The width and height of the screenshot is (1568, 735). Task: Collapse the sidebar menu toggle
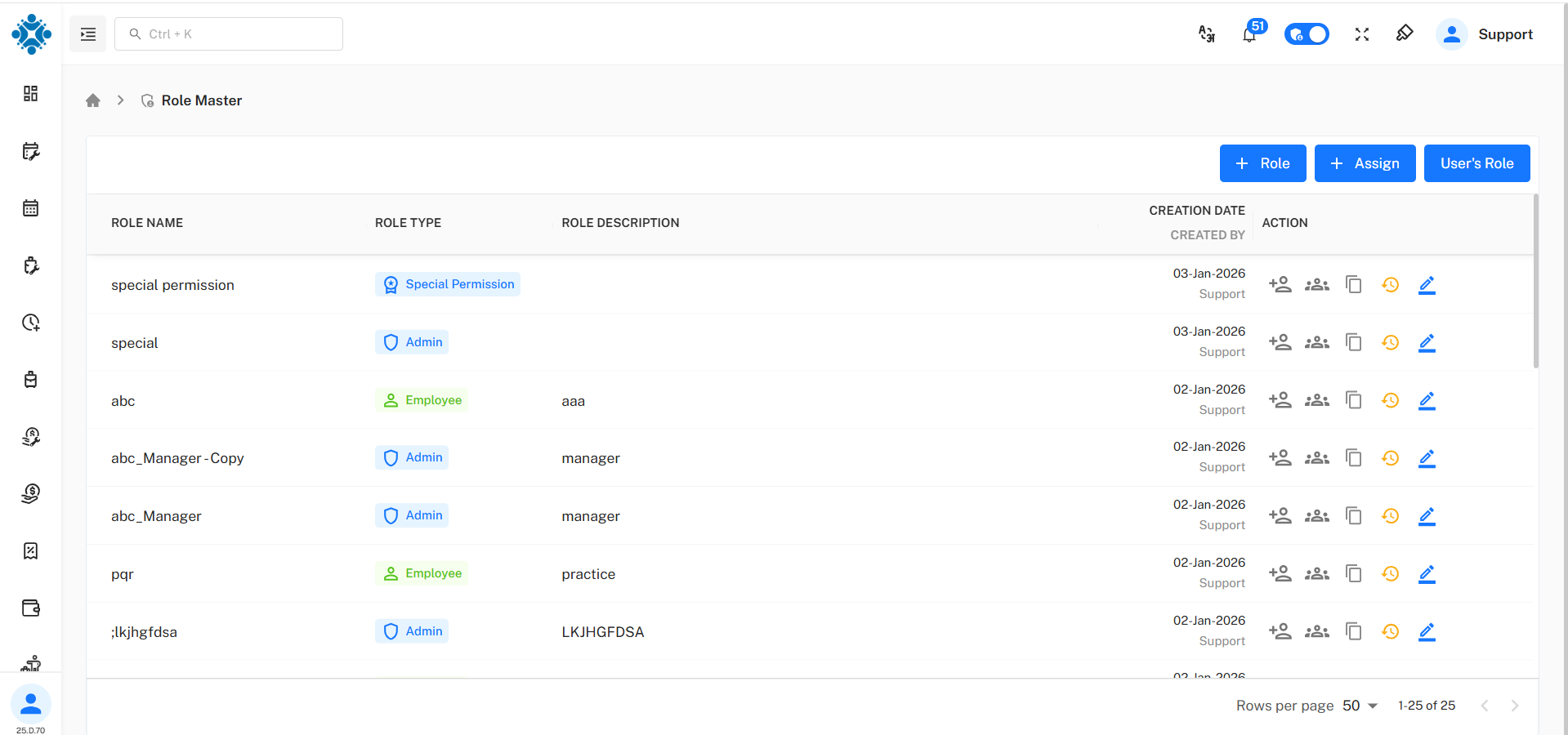point(88,34)
